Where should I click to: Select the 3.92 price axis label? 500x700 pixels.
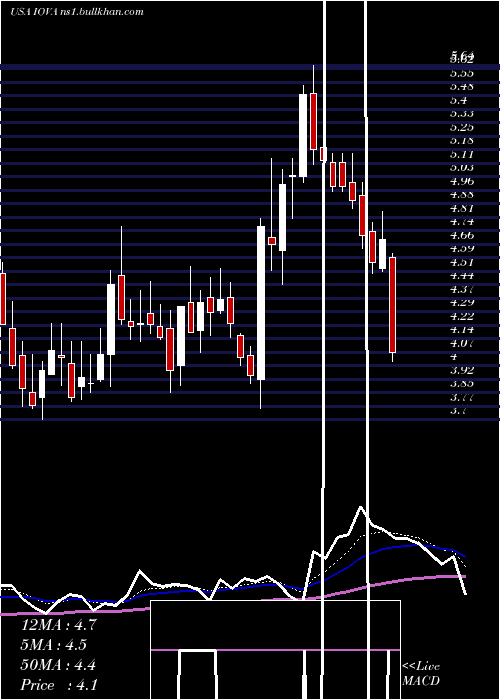[462, 370]
